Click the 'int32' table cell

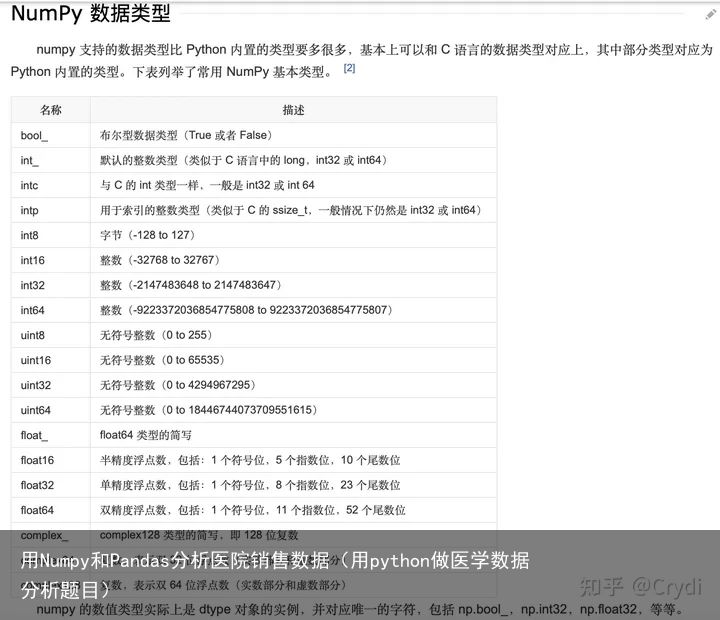coord(51,285)
